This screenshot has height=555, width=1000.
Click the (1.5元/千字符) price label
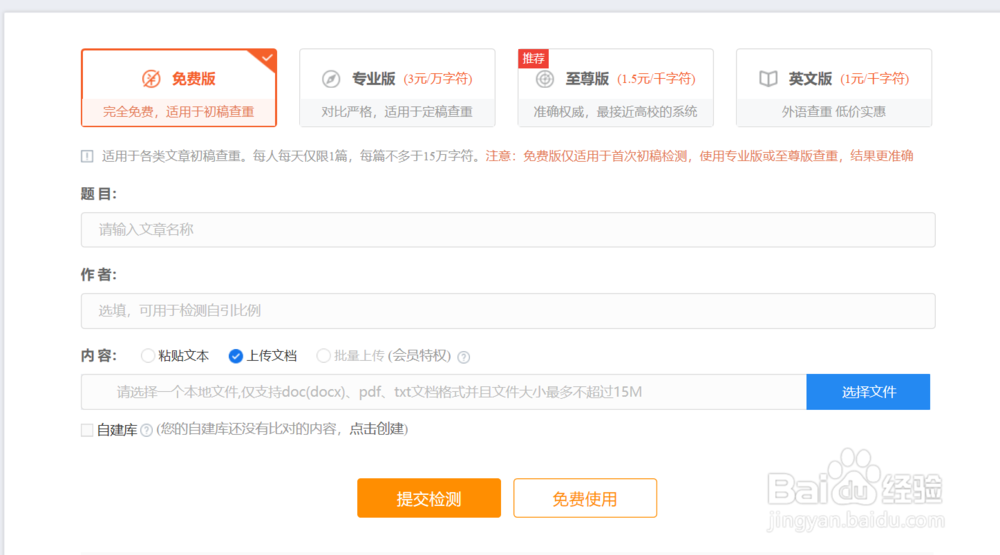(656, 78)
